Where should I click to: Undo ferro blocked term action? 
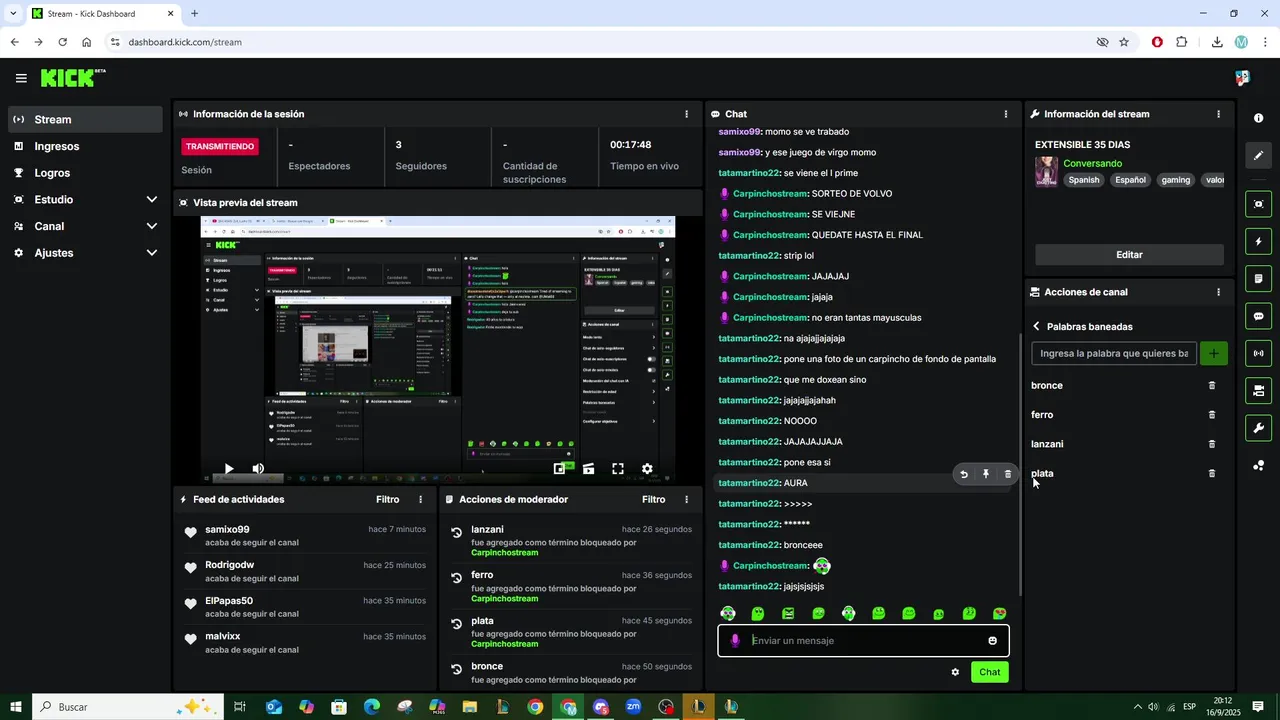click(x=456, y=579)
